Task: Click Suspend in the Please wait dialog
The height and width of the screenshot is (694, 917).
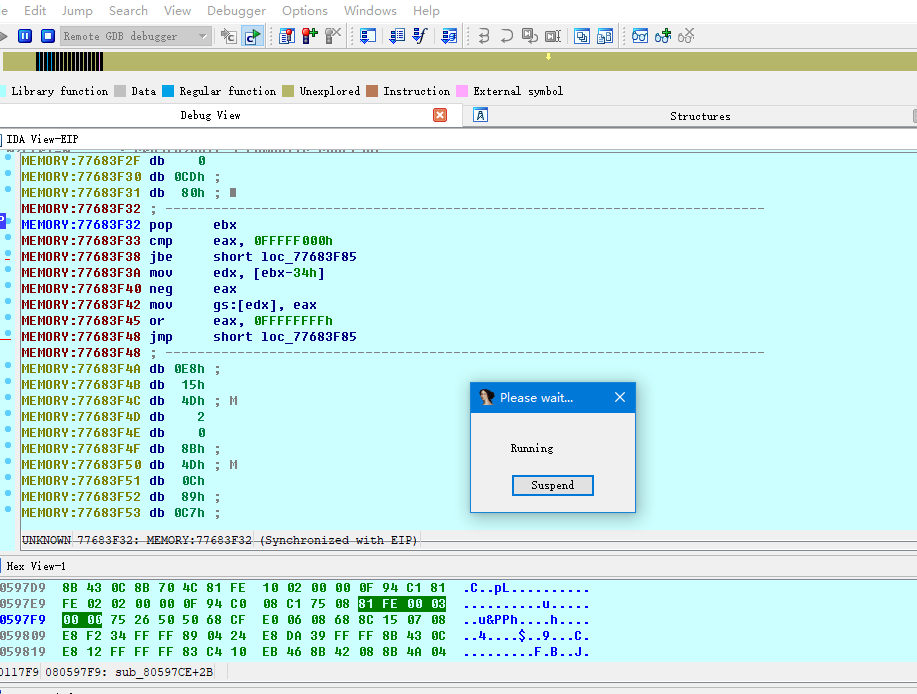Action: click(x=553, y=485)
